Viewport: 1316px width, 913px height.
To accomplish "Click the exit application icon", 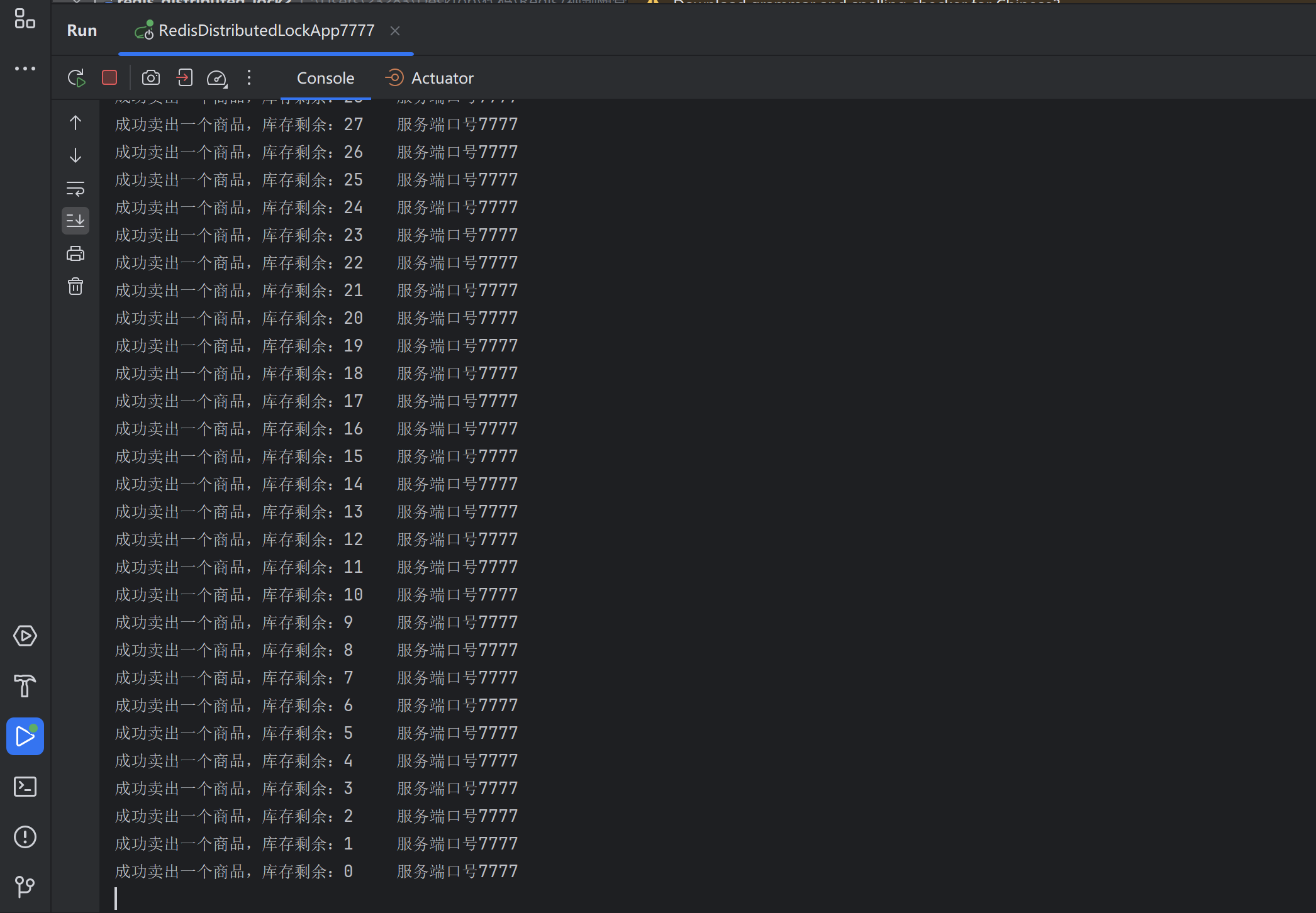I will click(184, 78).
